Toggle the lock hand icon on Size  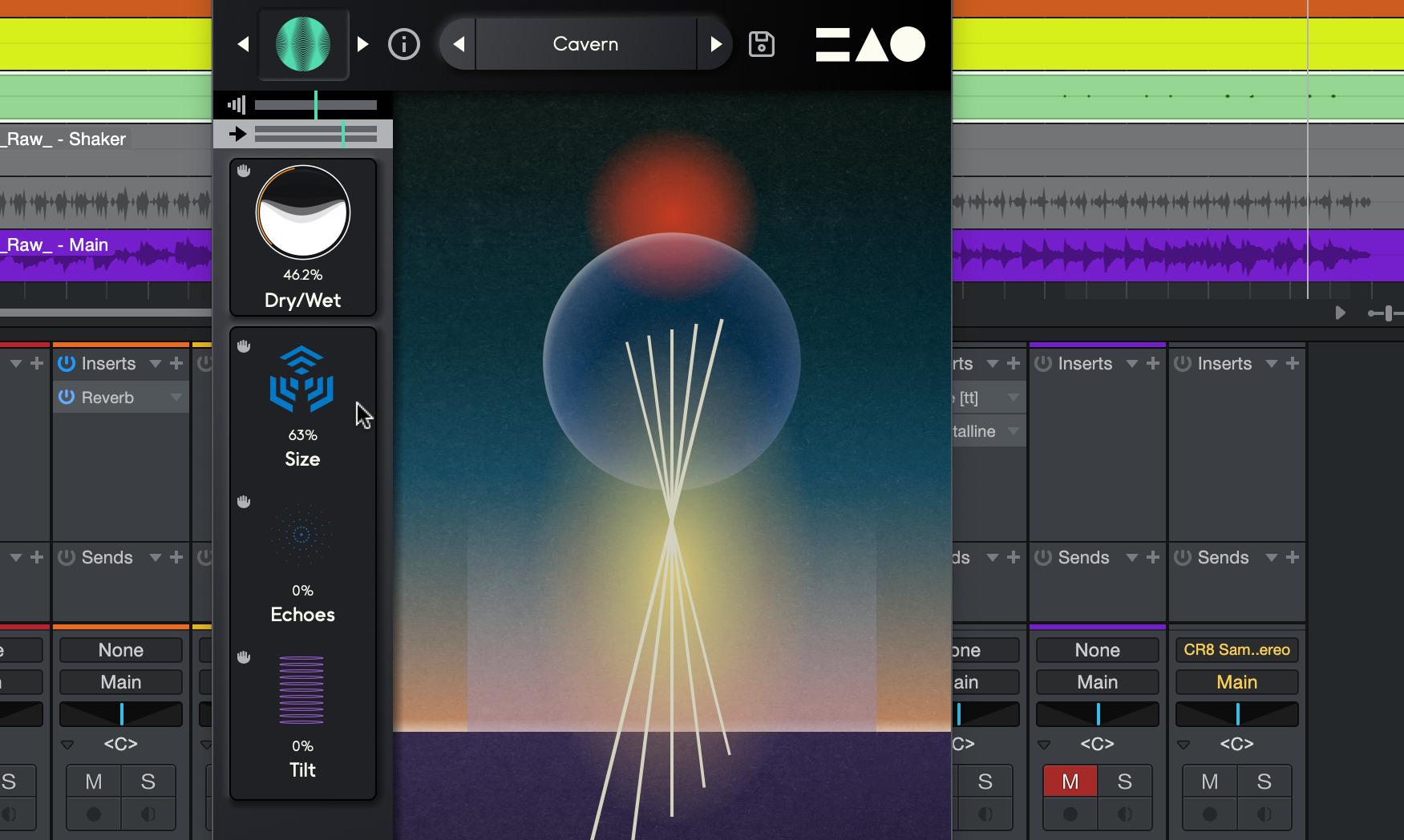point(244,345)
